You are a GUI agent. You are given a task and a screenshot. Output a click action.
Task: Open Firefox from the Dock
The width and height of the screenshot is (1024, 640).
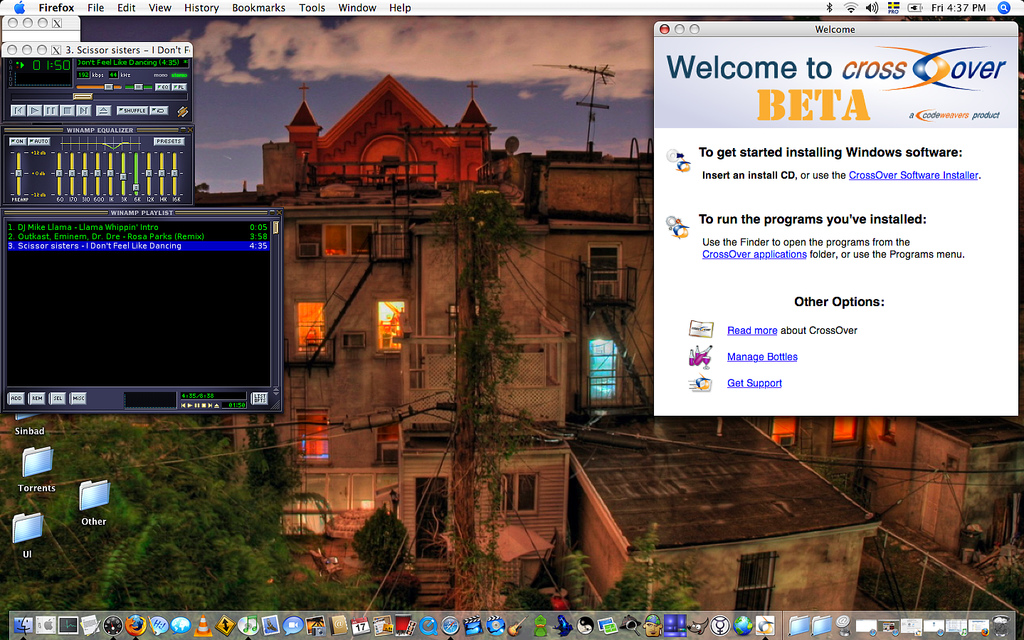135,626
